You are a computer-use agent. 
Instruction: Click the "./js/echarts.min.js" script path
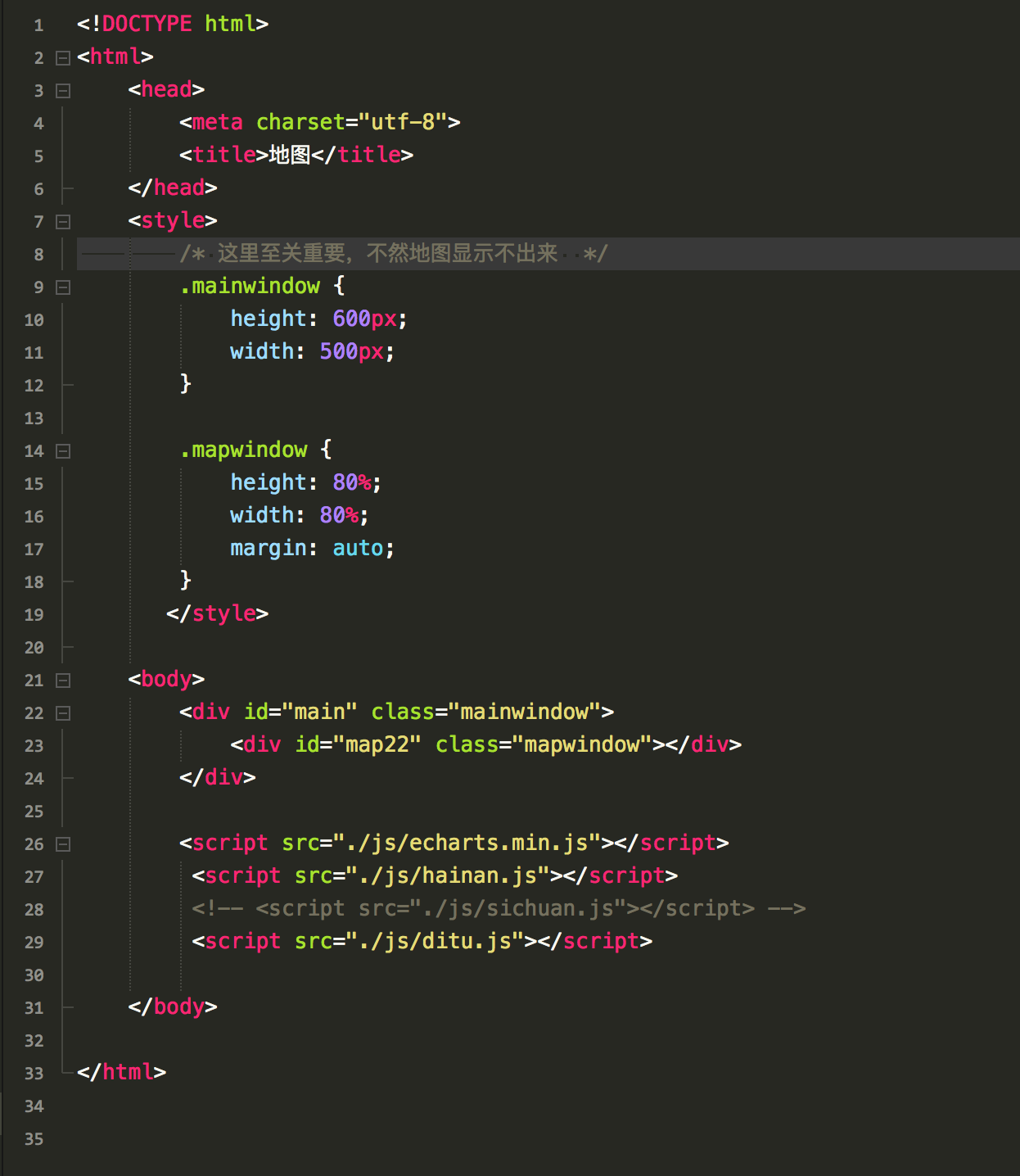tap(467, 843)
